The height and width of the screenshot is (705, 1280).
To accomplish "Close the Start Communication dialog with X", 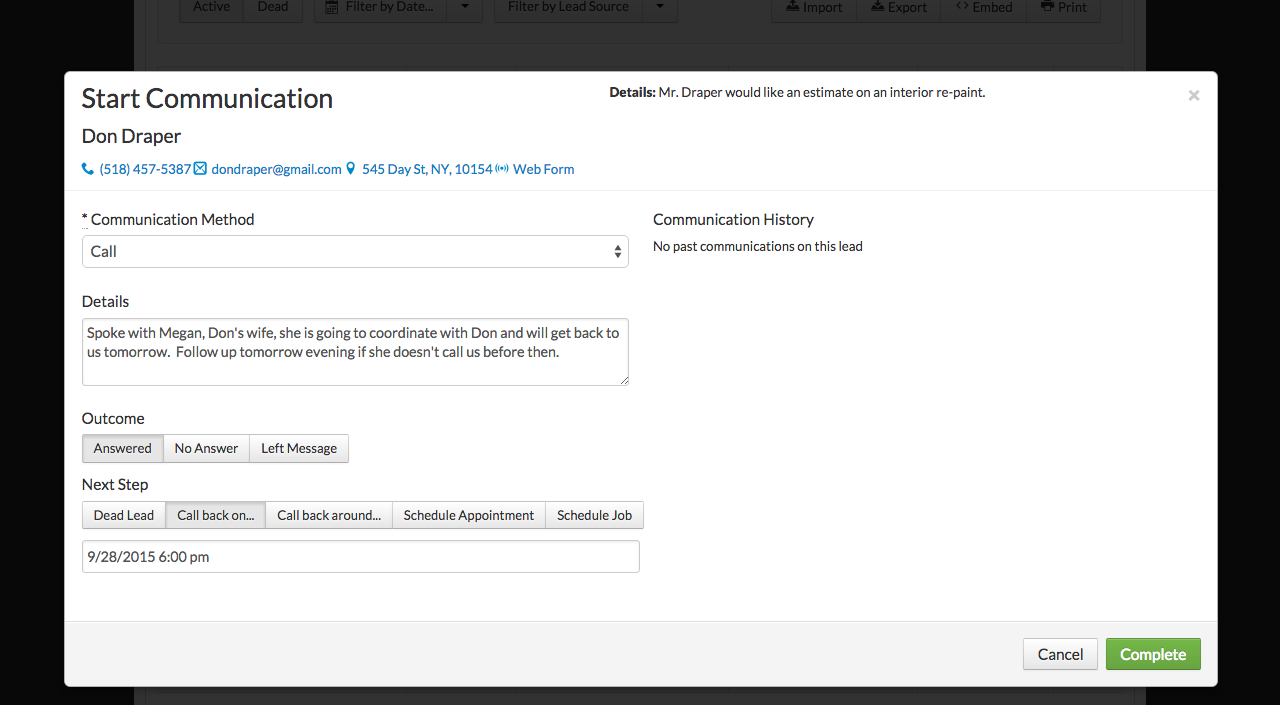I will pyautogui.click(x=1193, y=96).
